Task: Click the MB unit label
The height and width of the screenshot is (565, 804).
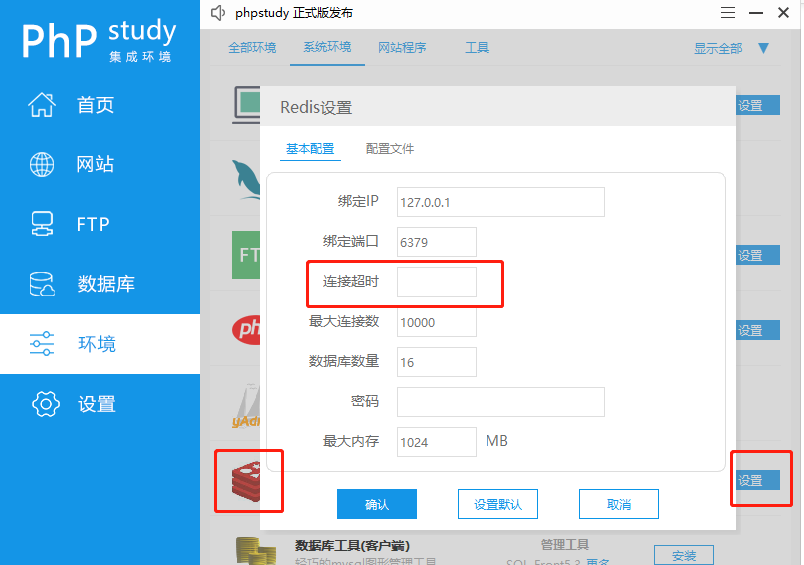Action: (497, 441)
